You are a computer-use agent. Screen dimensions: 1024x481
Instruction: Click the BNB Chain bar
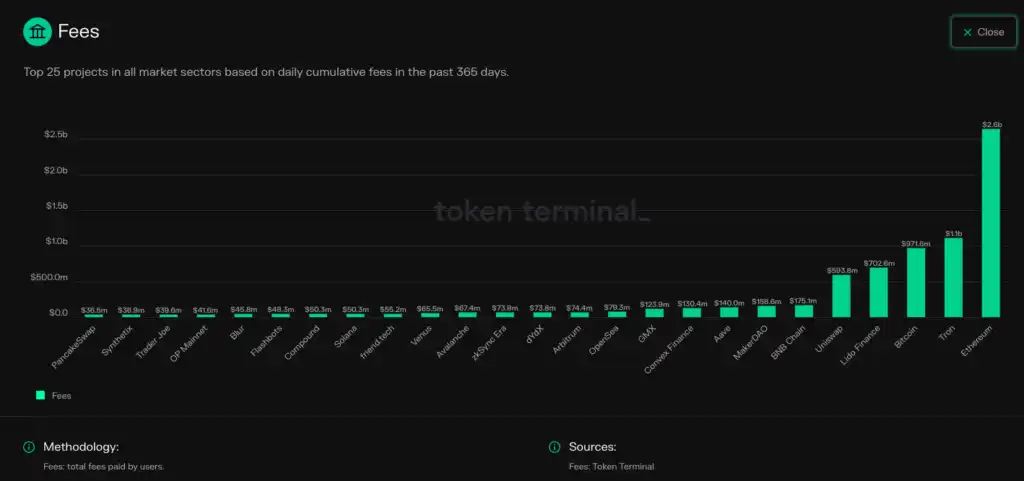pos(804,311)
